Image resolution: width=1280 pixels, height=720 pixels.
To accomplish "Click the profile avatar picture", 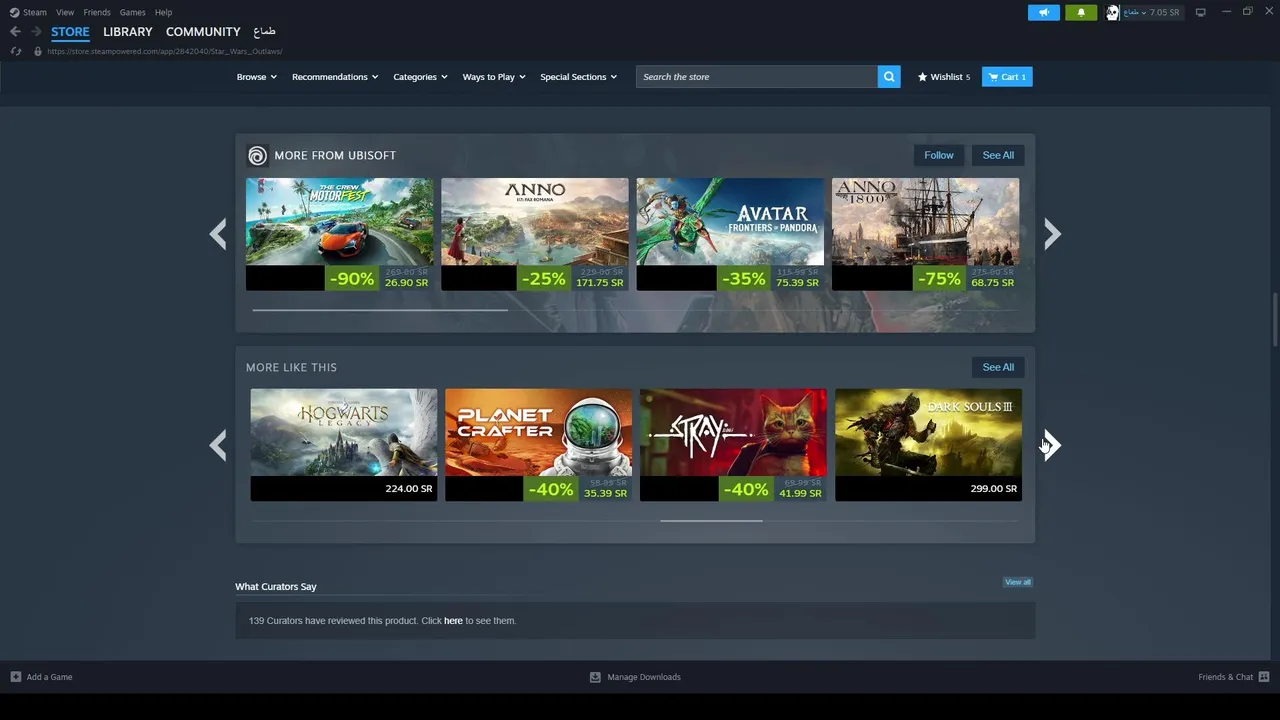I will click(x=1112, y=12).
